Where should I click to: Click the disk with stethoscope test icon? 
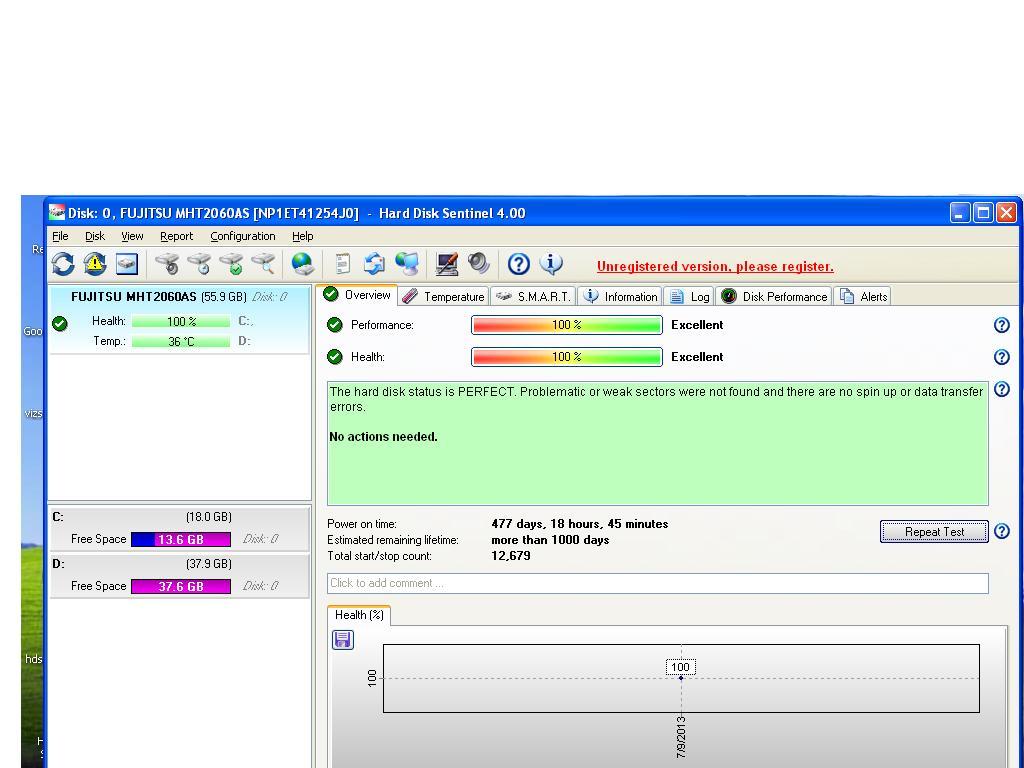tap(168, 264)
